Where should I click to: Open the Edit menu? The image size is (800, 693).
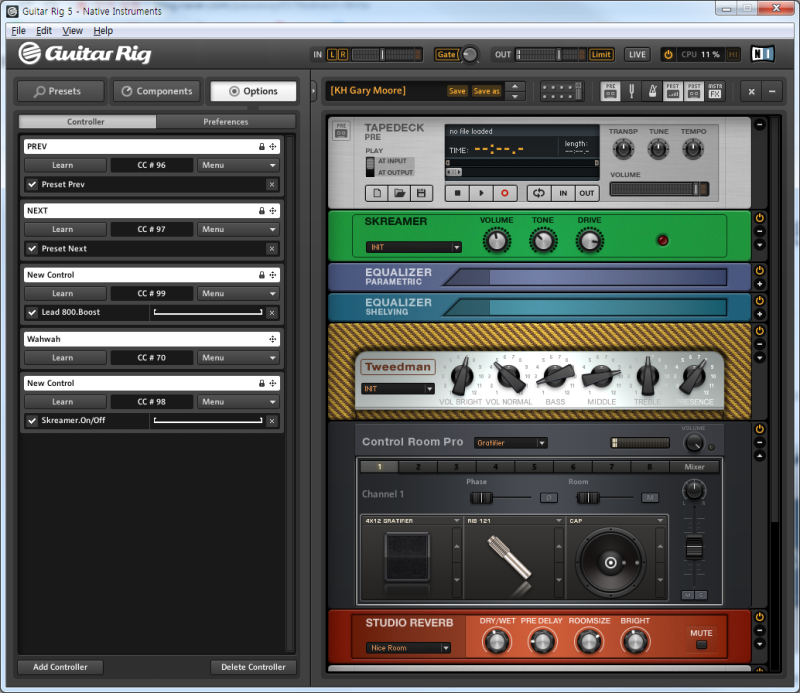44,31
